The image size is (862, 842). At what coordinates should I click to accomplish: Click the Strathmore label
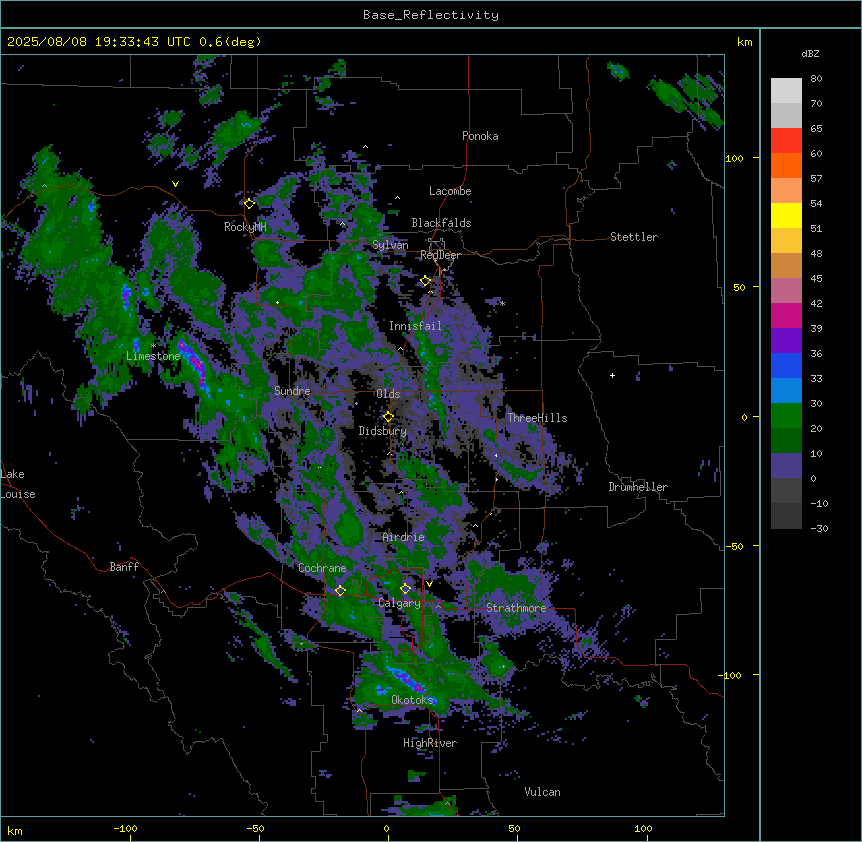[516, 608]
